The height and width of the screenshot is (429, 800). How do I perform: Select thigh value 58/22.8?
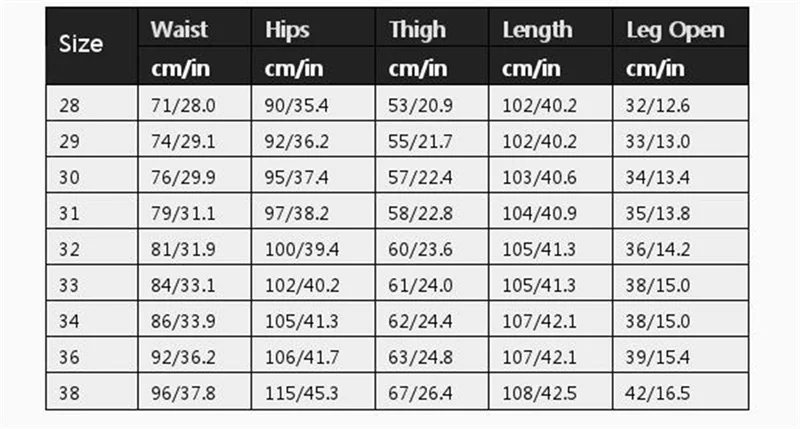(420, 213)
